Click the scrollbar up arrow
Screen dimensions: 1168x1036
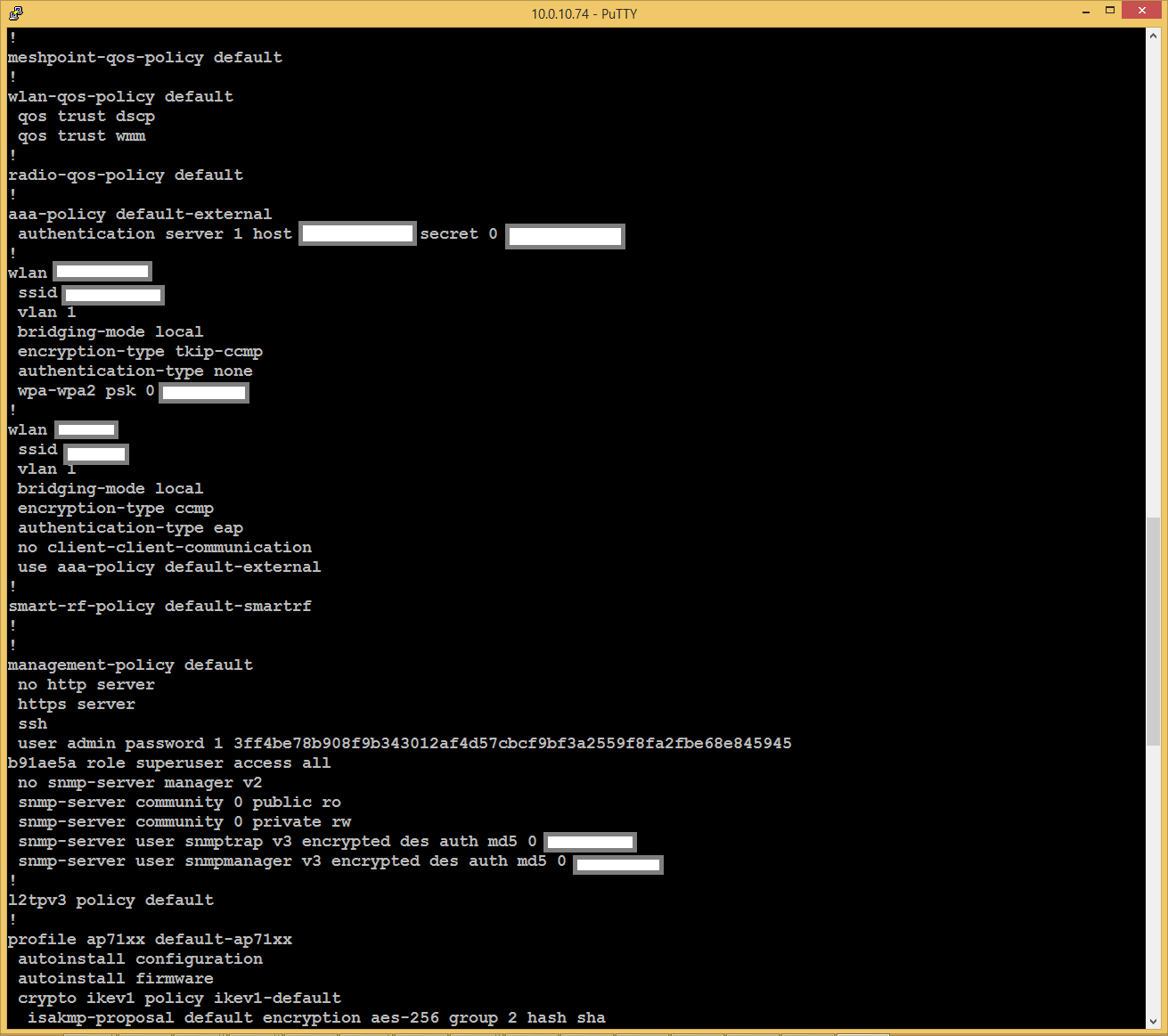click(1154, 36)
